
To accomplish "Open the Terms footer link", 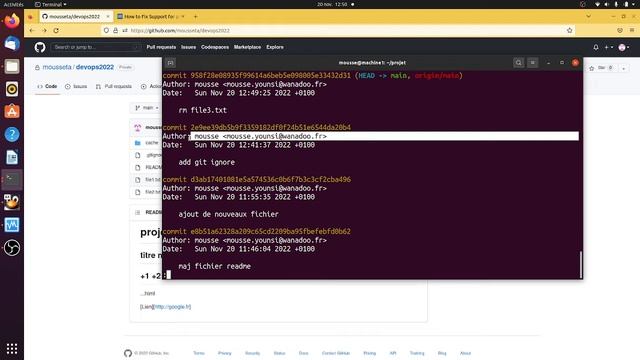I will [x=199, y=353].
